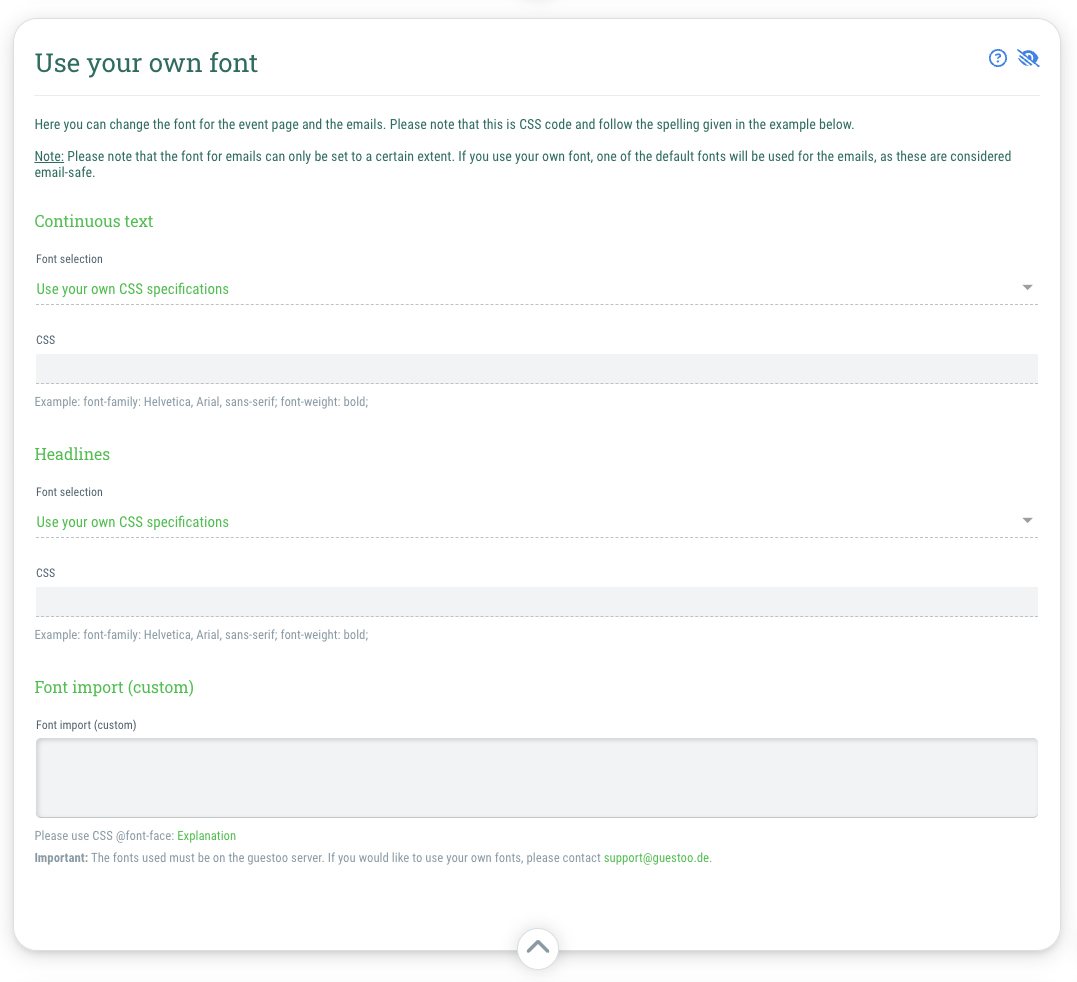Click the 'Important:' notice text
Screen dimensions: 1077x982
point(61,858)
